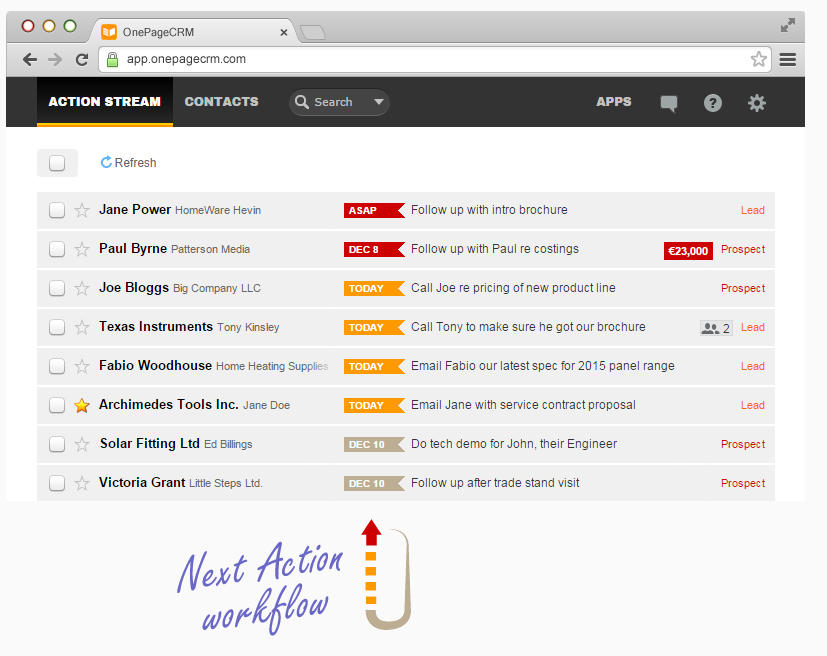Open the Joe Bloggs contact name
Image resolution: width=827 pixels, height=656 pixels.
134,287
